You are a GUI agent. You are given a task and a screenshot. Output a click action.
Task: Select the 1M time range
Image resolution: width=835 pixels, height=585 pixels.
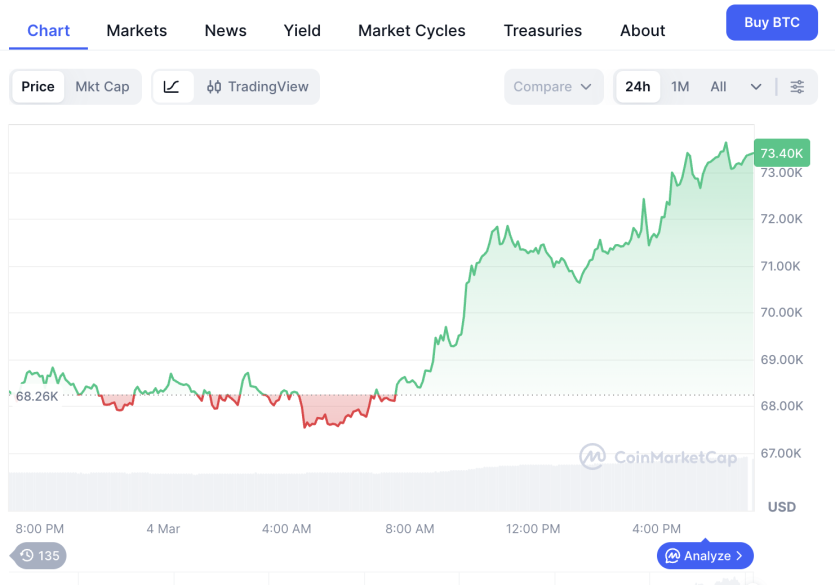click(x=680, y=87)
